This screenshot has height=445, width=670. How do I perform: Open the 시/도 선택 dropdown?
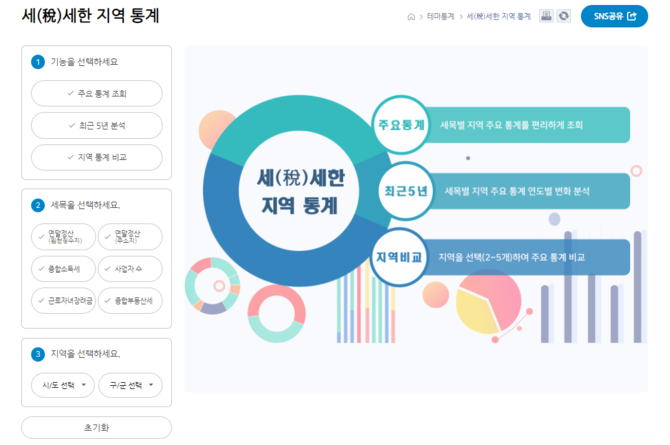tap(62, 384)
